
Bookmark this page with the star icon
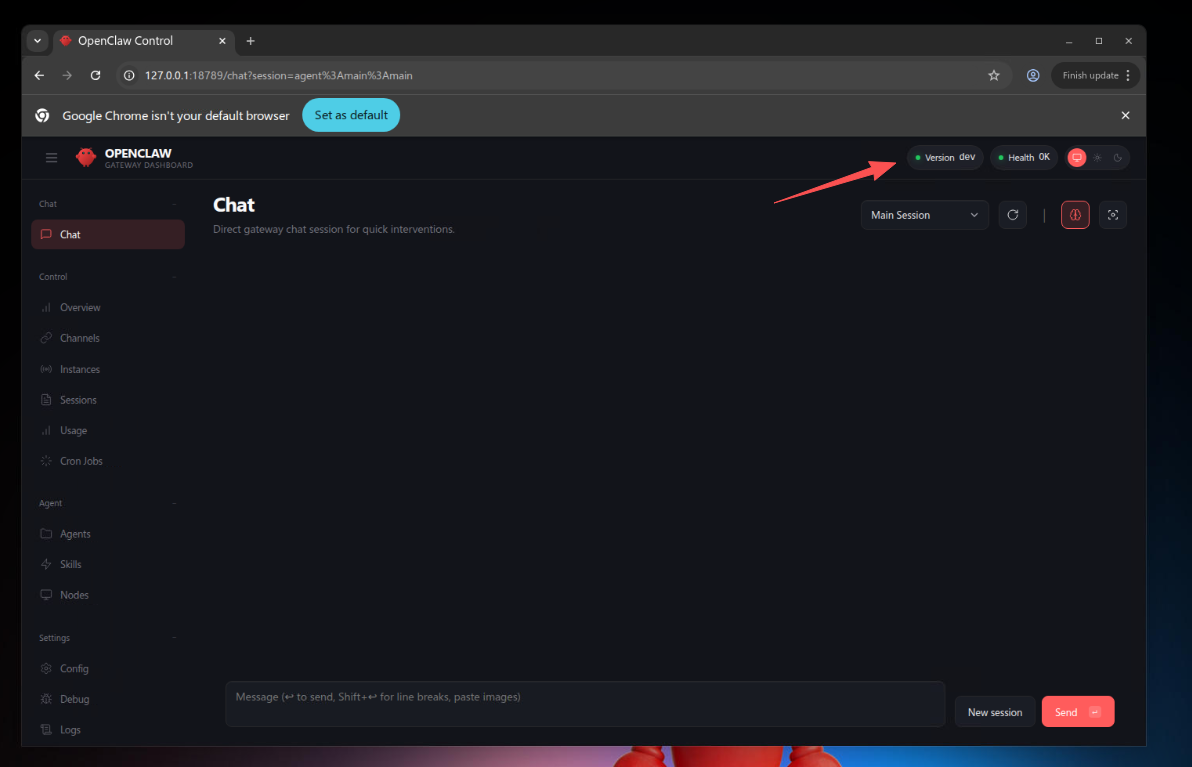tap(993, 75)
